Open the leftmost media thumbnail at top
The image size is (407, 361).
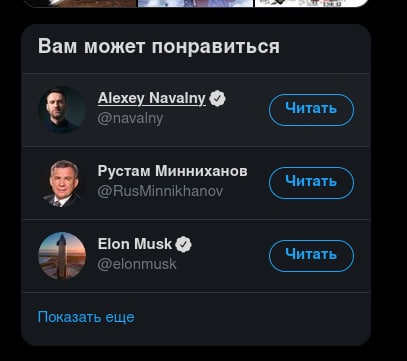click(x=80, y=3)
